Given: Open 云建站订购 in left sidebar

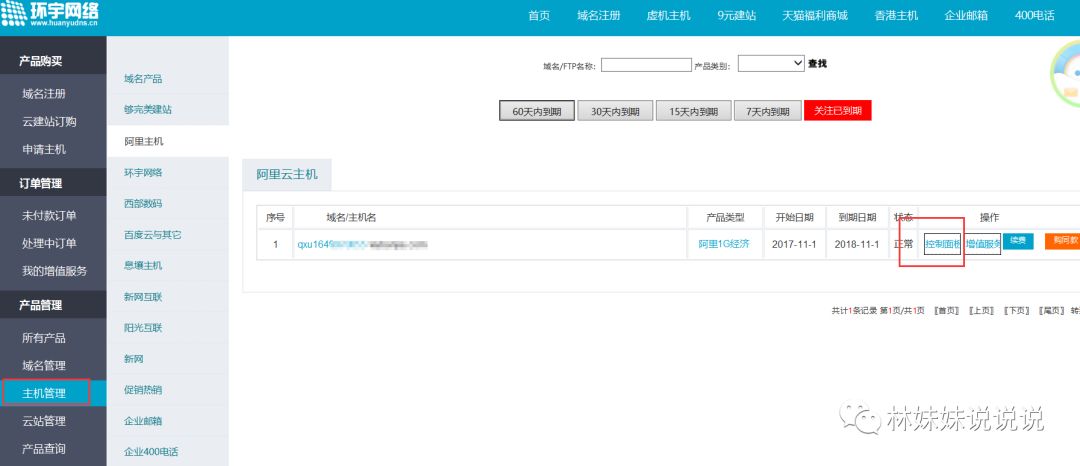Looking at the screenshot, I should pyautogui.click(x=49, y=122).
